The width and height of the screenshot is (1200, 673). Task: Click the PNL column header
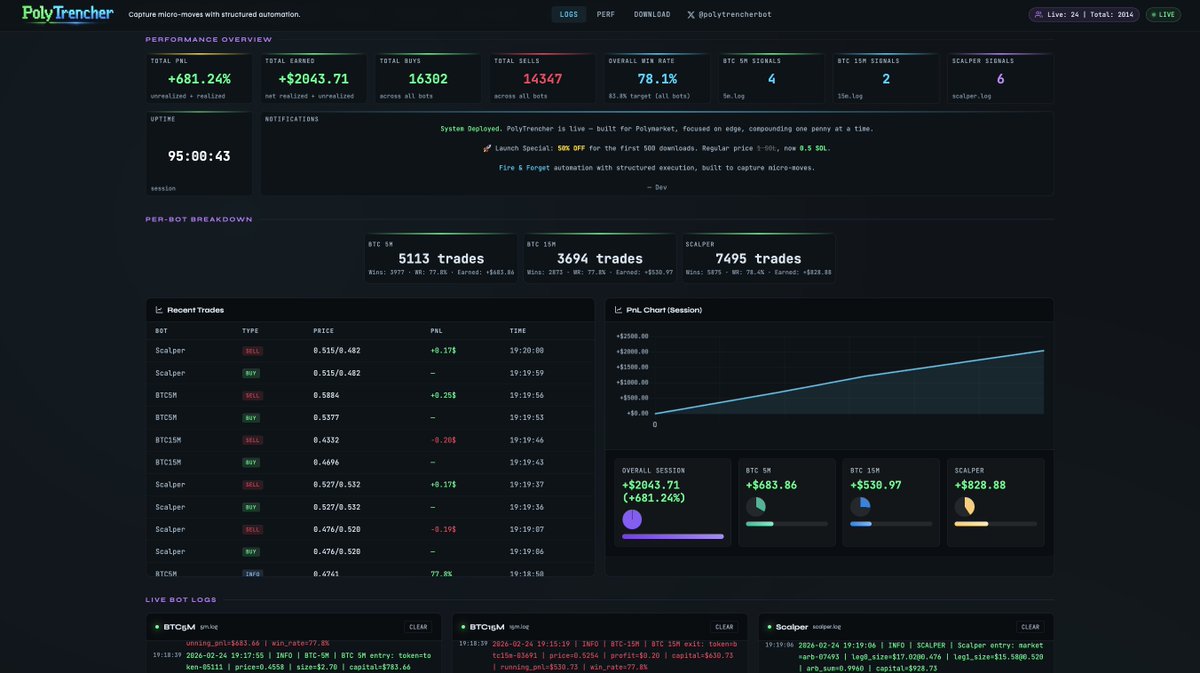click(x=436, y=330)
